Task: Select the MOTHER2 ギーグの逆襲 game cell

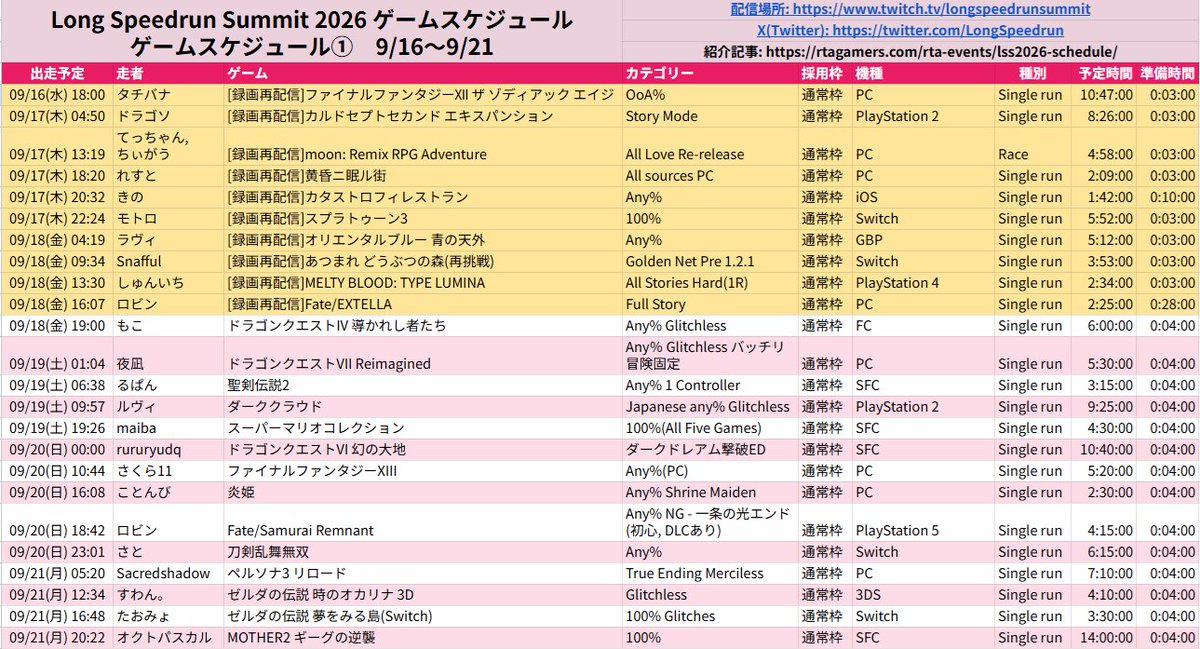Action: (x=422, y=638)
